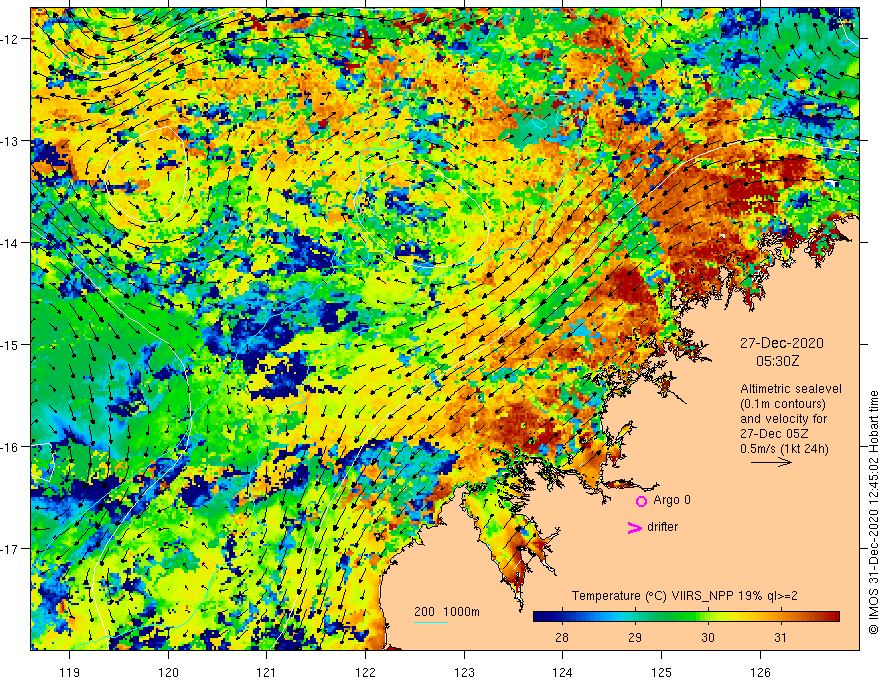This screenshot has height=680, width=880.
Task: Click longitude axis label '124'
Action: point(562,672)
